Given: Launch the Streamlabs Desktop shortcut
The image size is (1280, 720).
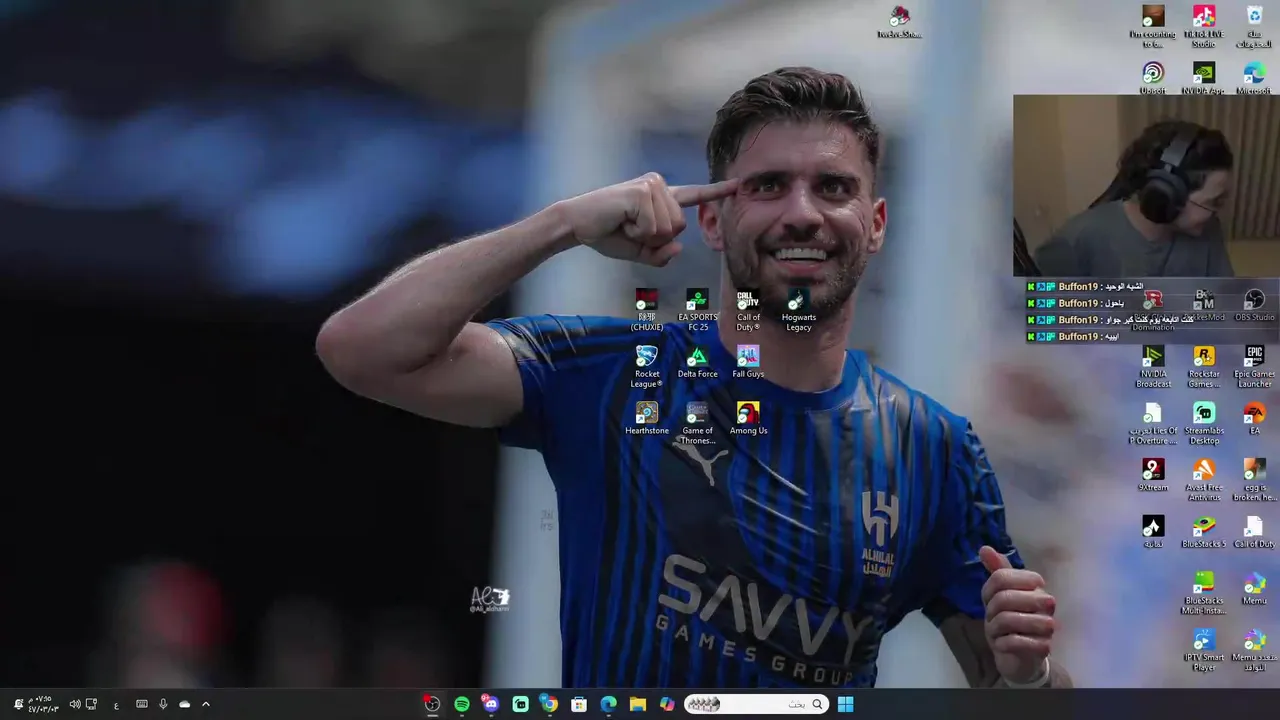Looking at the screenshot, I should pyautogui.click(x=1204, y=424).
